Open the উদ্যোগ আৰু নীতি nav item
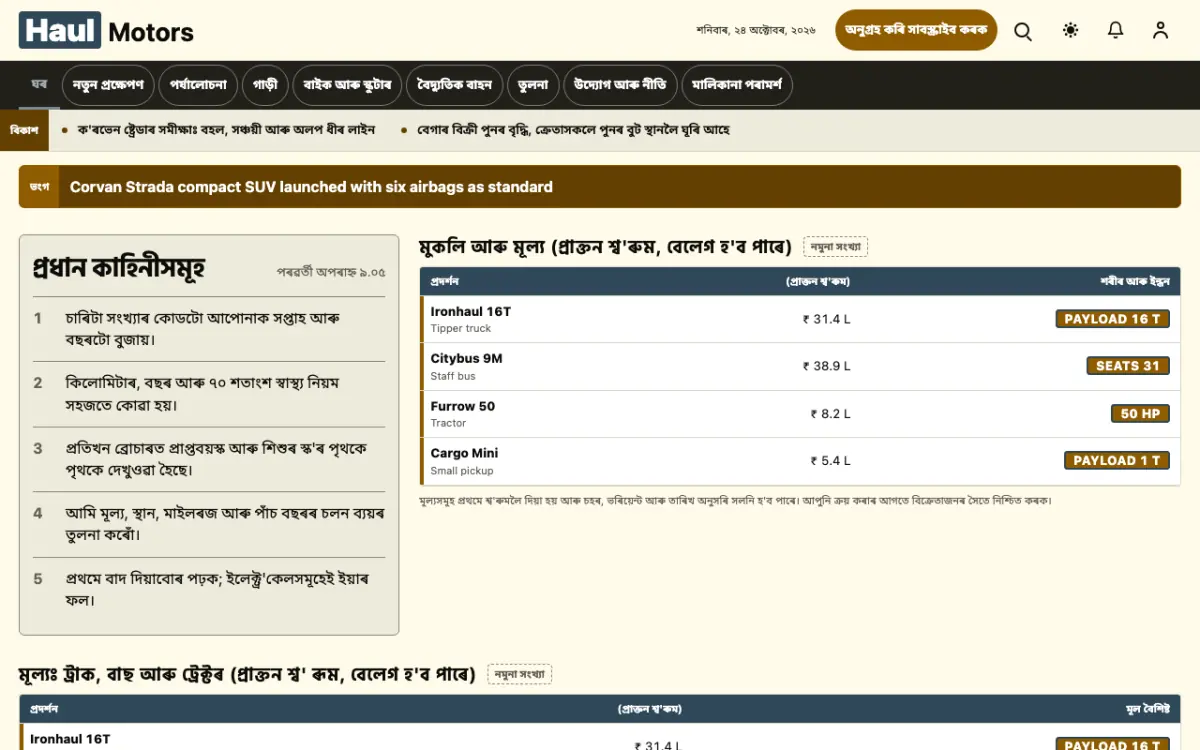 pos(620,85)
